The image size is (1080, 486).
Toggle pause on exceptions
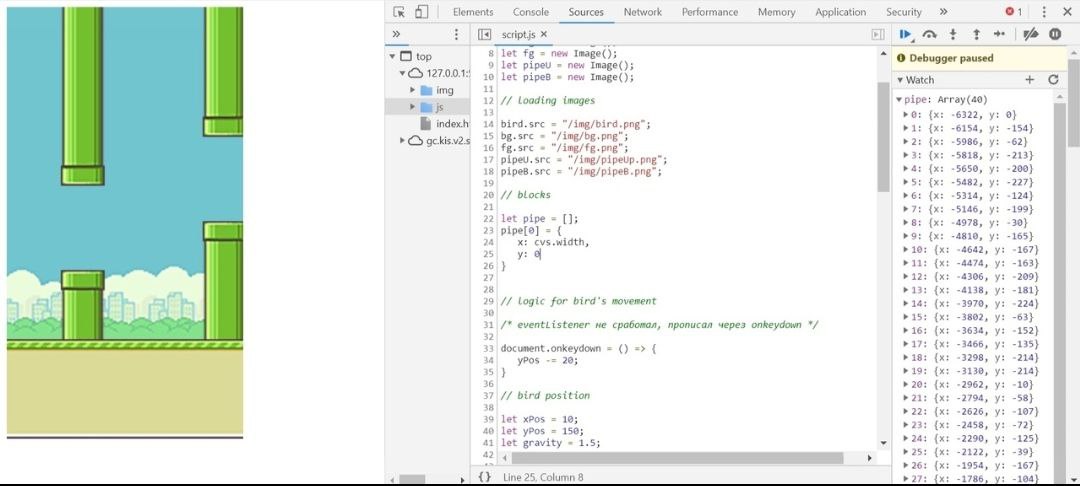(x=1055, y=34)
